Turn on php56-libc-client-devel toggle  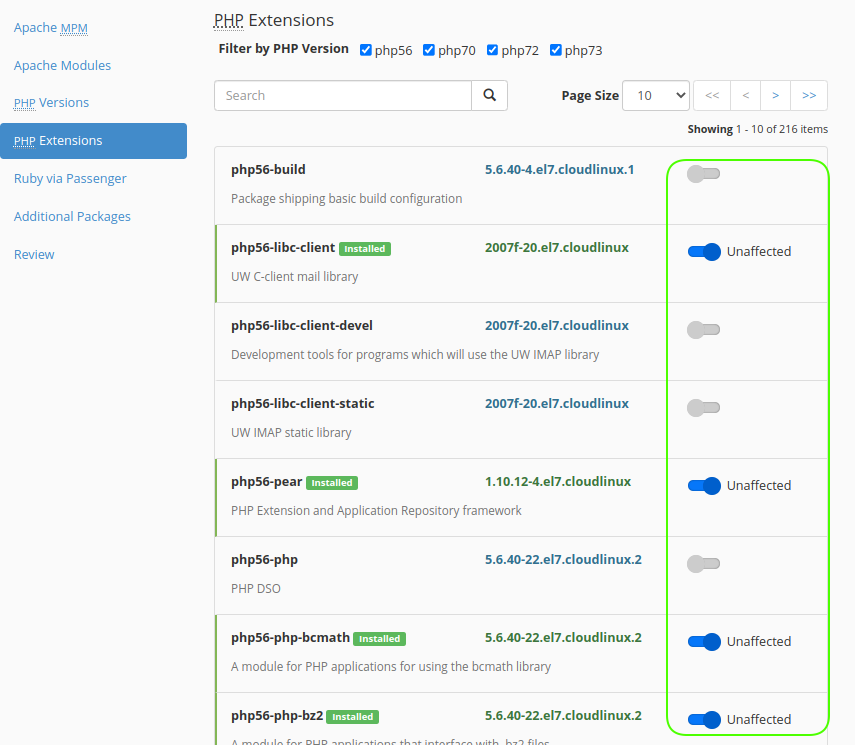pos(704,330)
